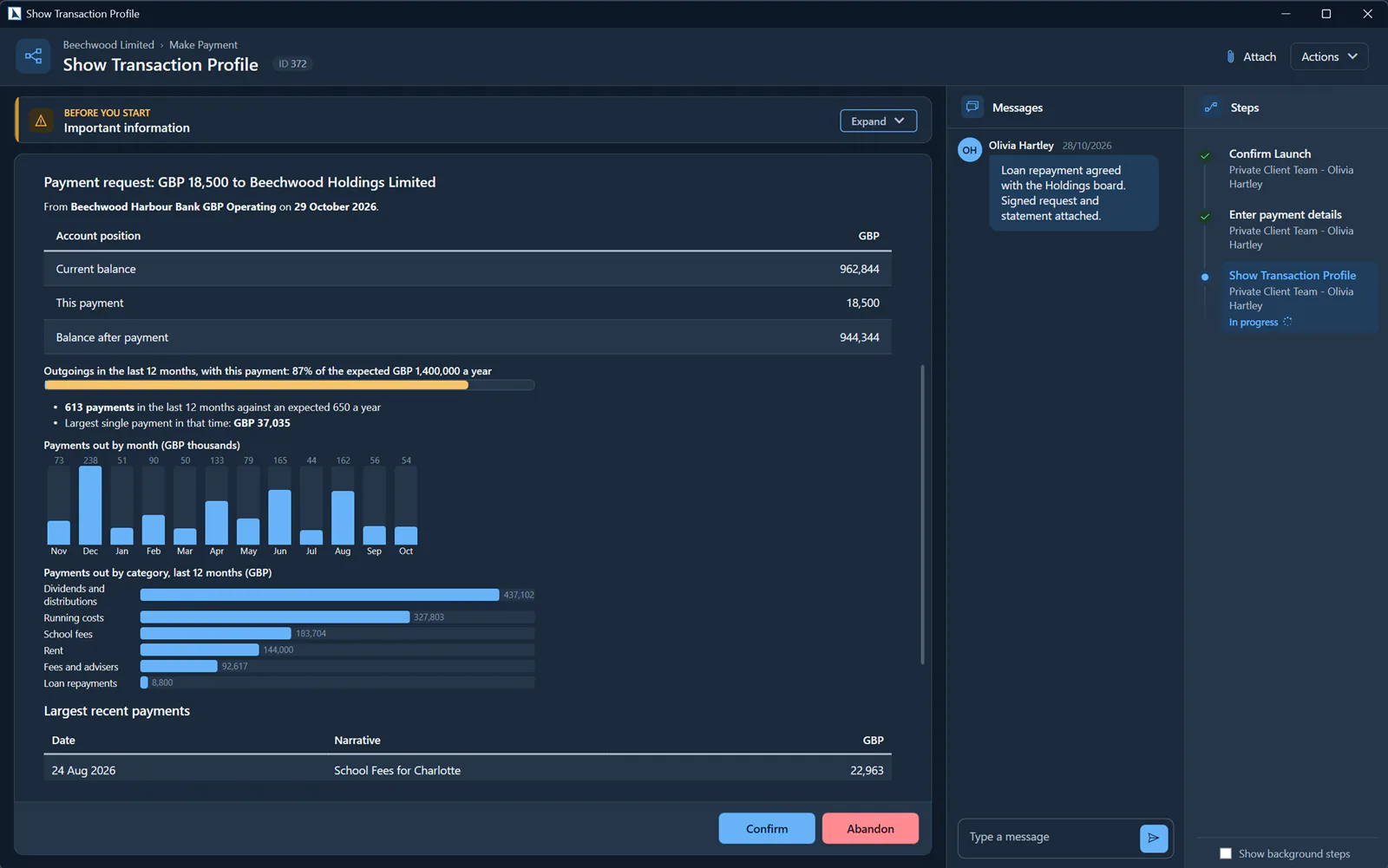Click the Steps panel icon

pos(1211,108)
